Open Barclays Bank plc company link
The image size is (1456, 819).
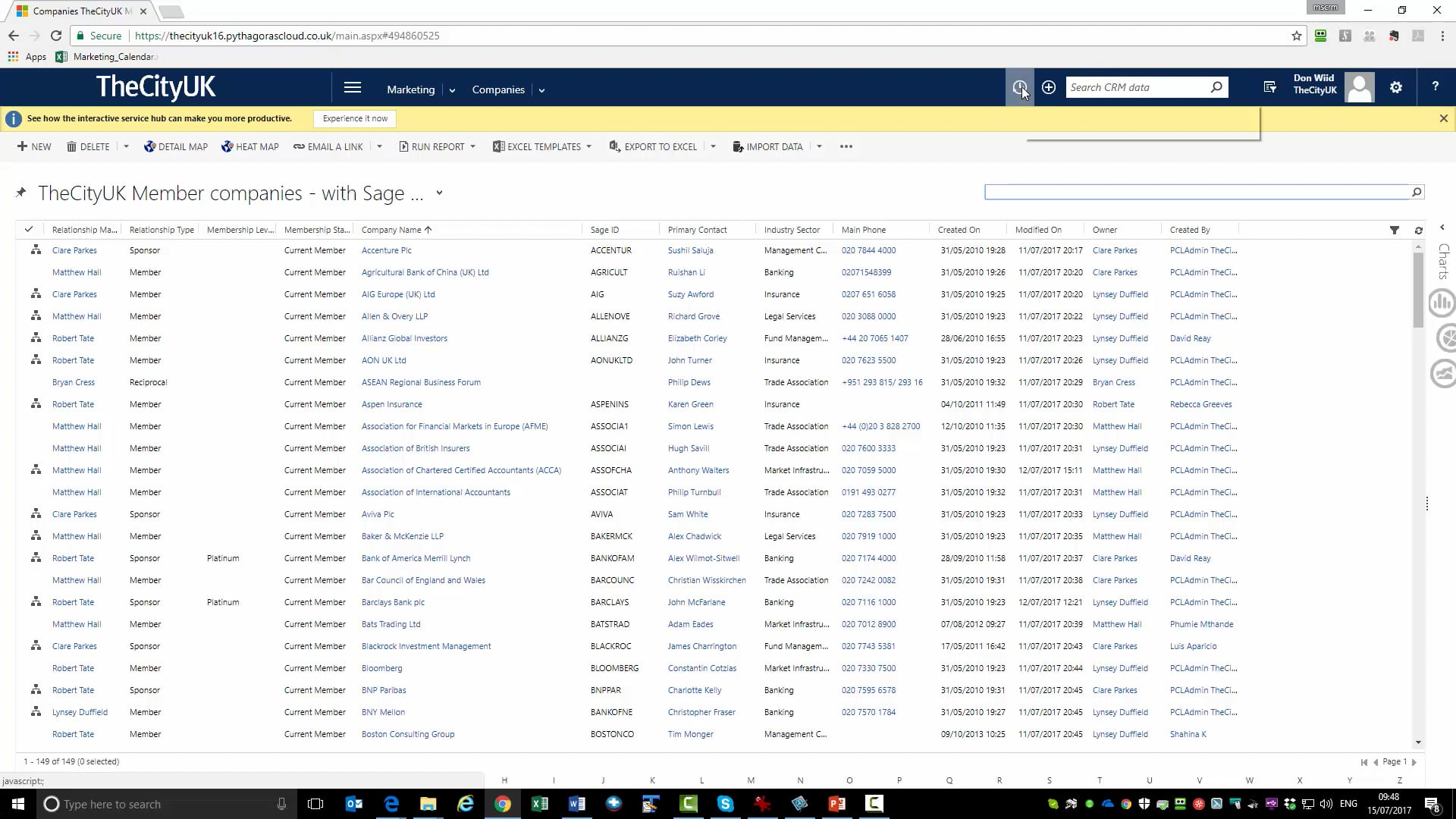click(393, 603)
